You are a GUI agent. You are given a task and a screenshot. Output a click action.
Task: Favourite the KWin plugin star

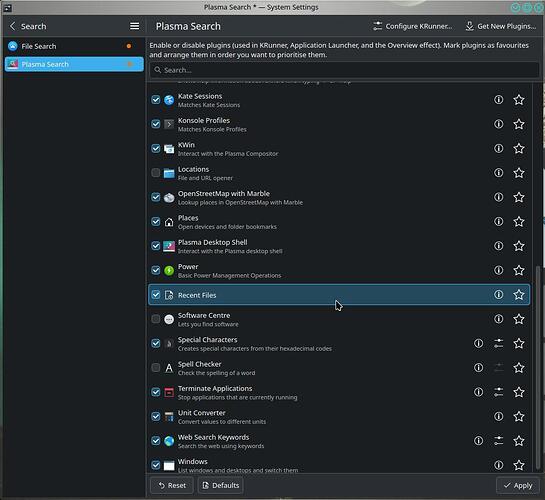point(519,148)
